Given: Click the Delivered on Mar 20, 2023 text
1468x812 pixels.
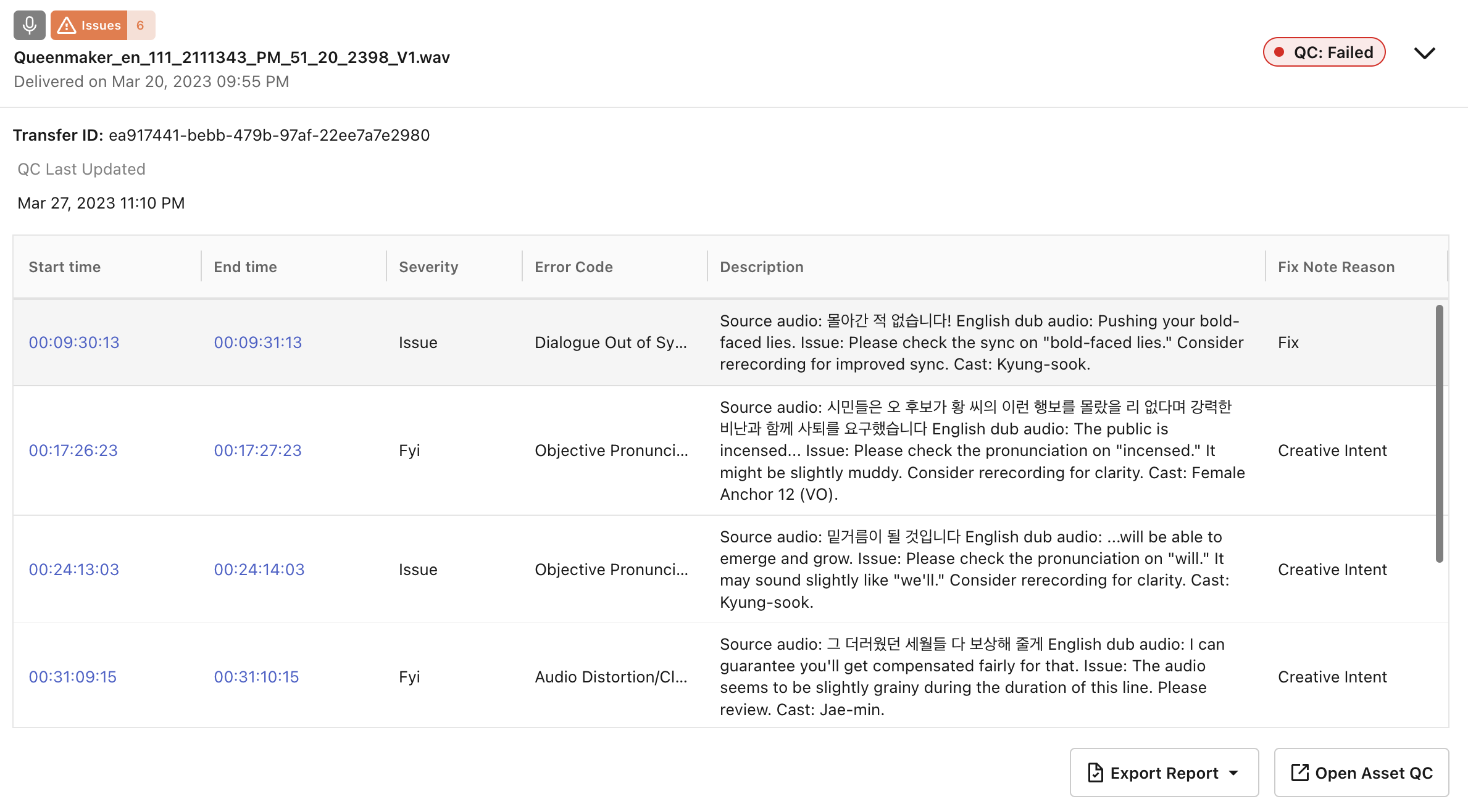Looking at the screenshot, I should (x=151, y=81).
